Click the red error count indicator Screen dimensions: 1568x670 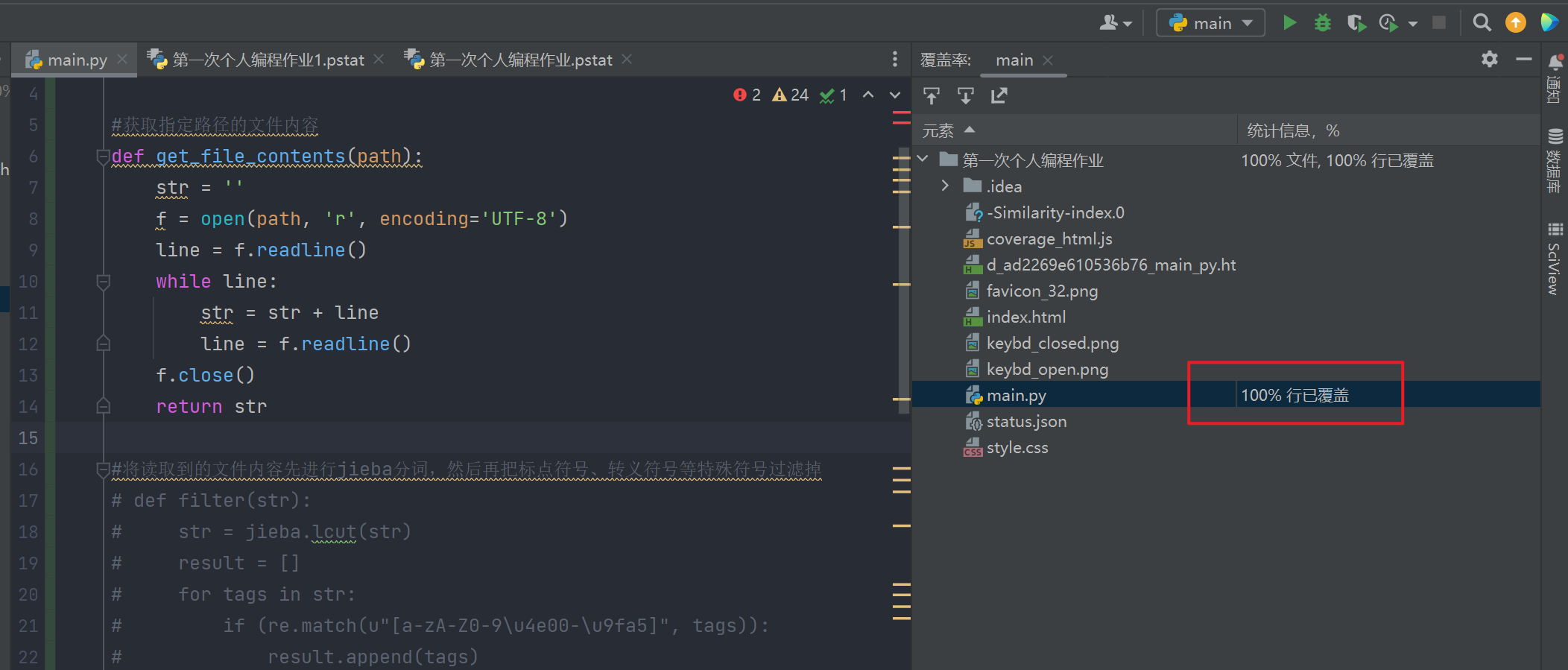point(747,95)
